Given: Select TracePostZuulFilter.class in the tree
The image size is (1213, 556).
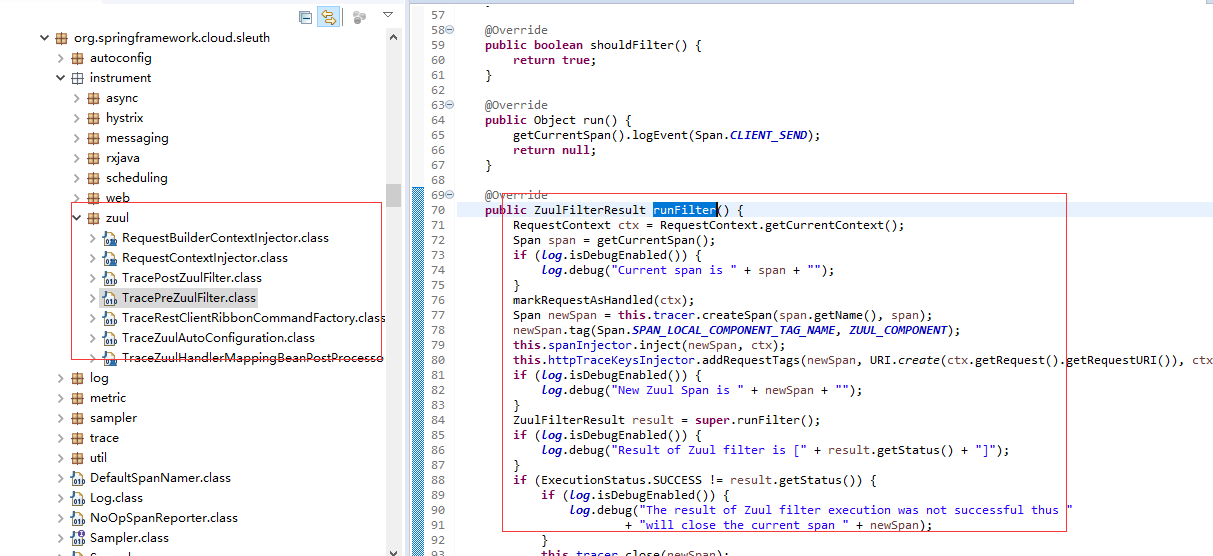Looking at the screenshot, I should 192,278.
